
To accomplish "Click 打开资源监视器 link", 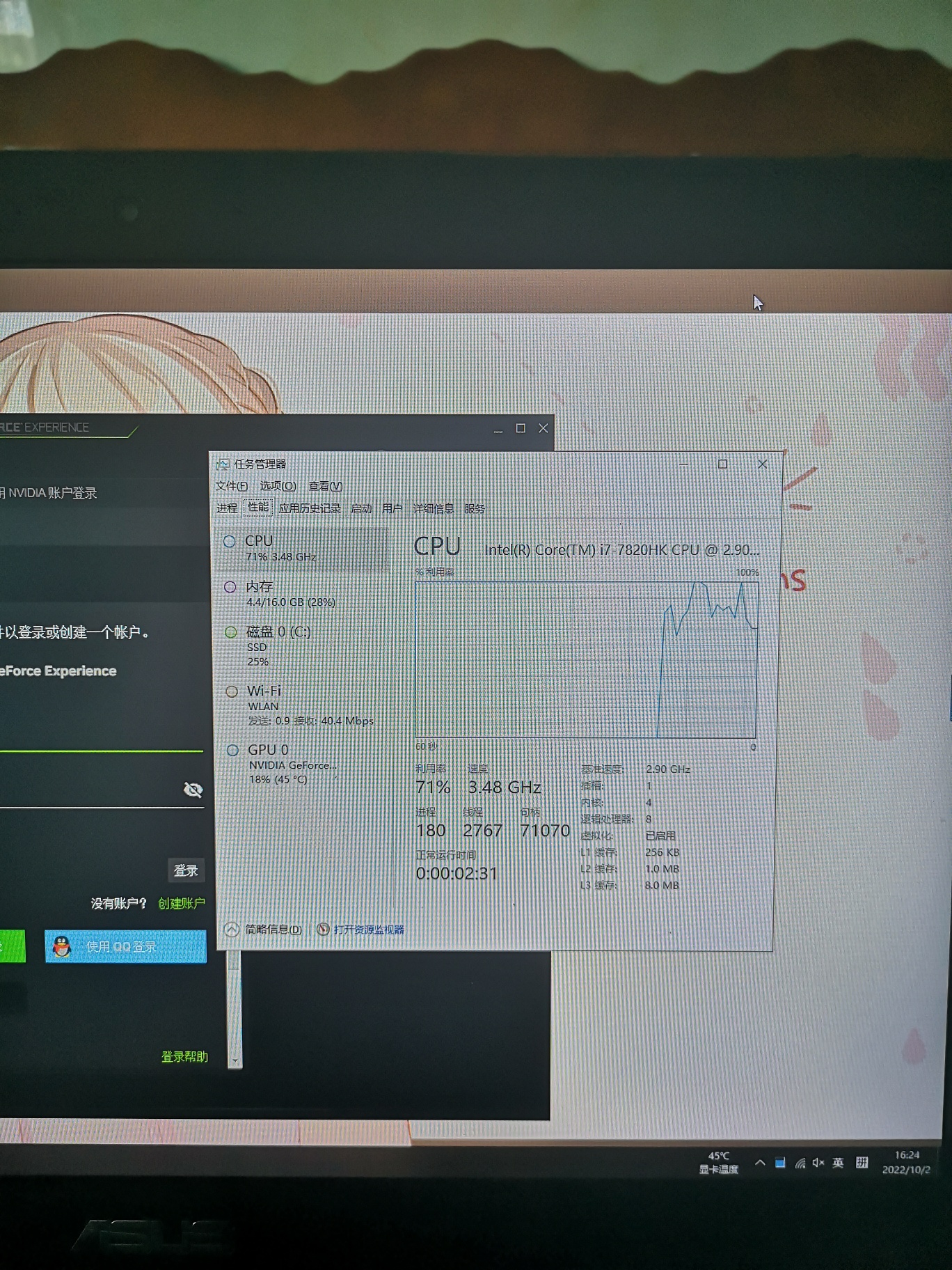I will (x=367, y=930).
